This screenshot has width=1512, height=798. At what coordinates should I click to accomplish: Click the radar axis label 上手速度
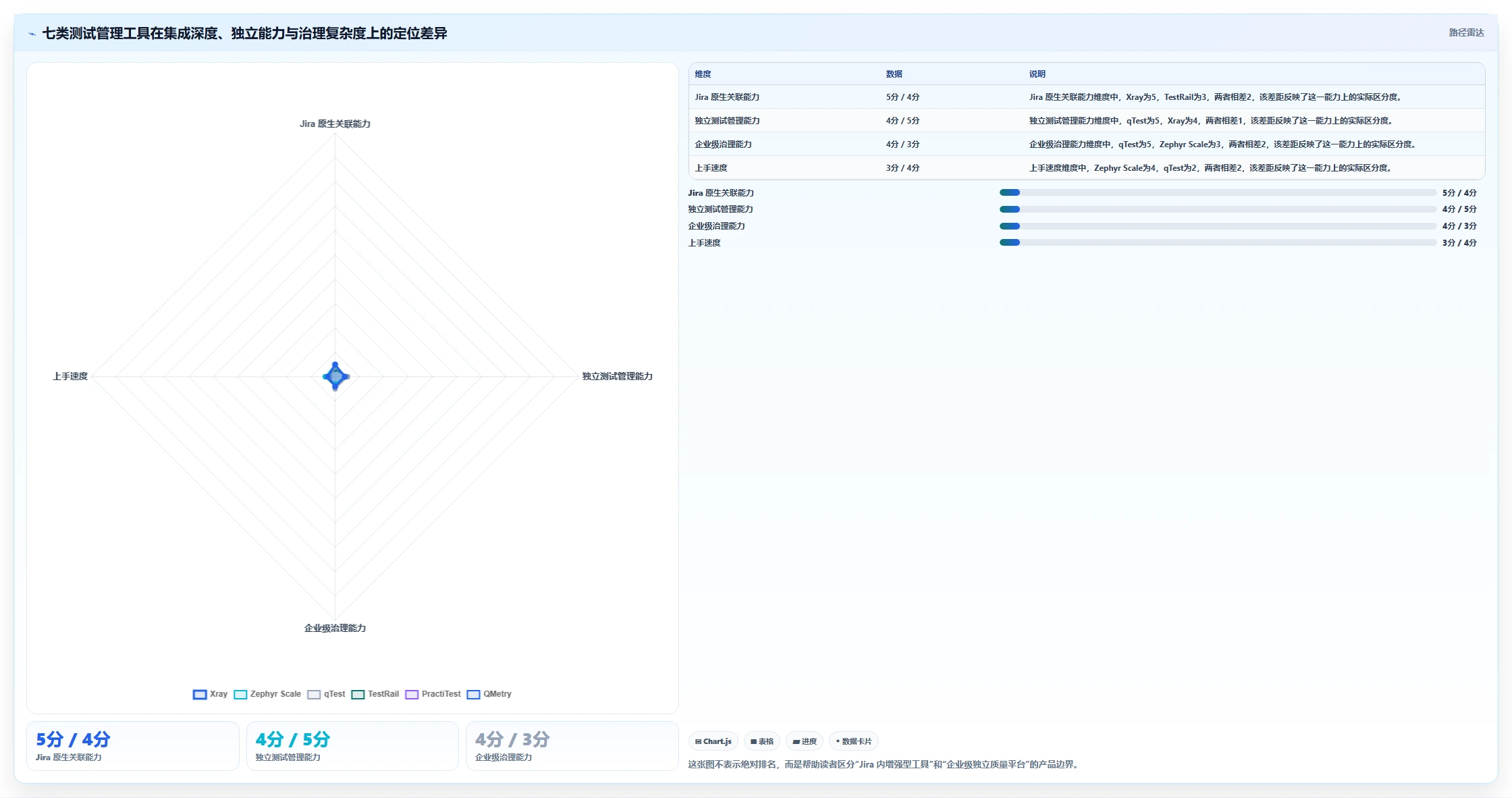tap(70, 377)
